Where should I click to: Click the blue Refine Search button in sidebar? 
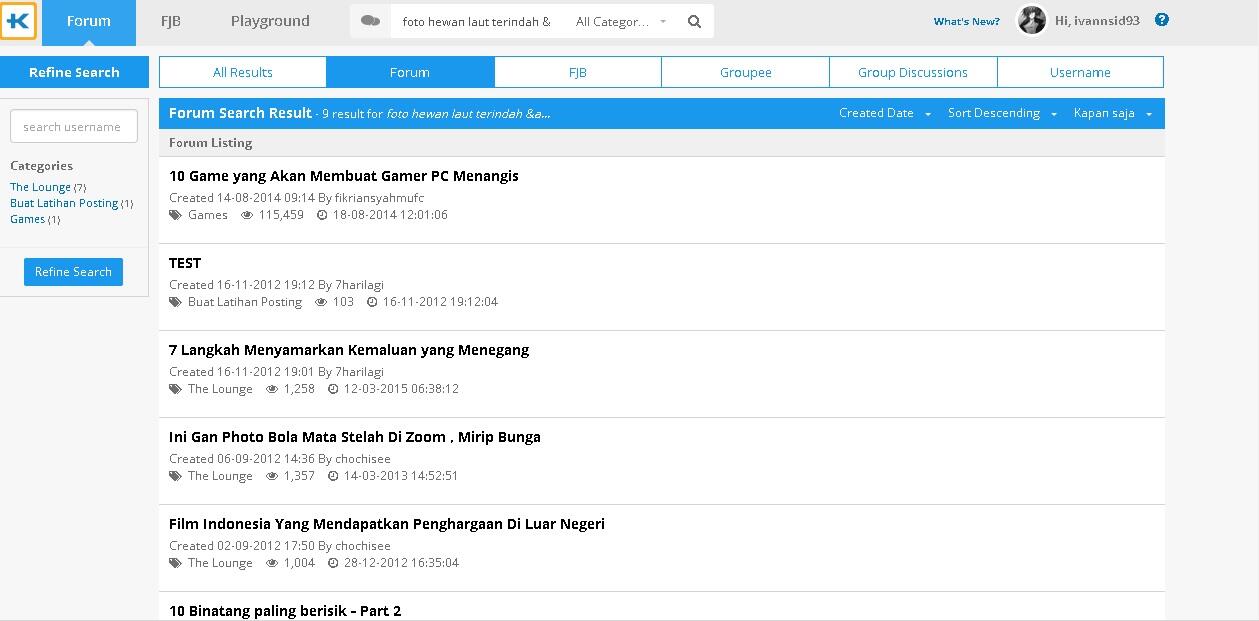73,272
